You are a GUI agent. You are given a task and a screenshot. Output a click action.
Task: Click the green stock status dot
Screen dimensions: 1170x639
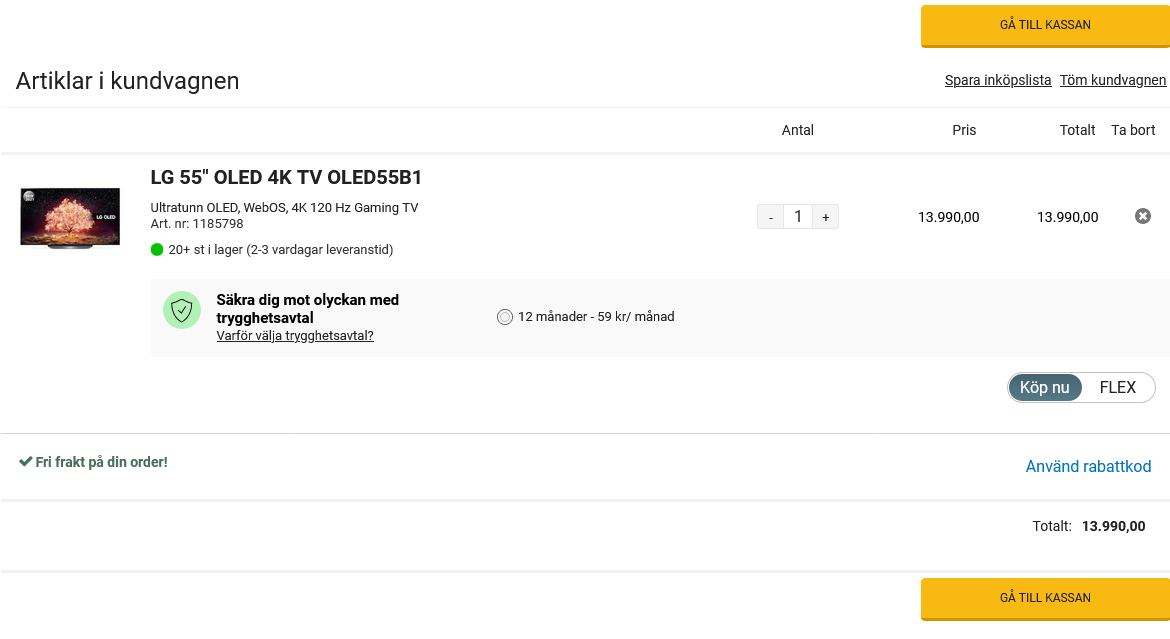pyautogui.click(x=157, y=249)
